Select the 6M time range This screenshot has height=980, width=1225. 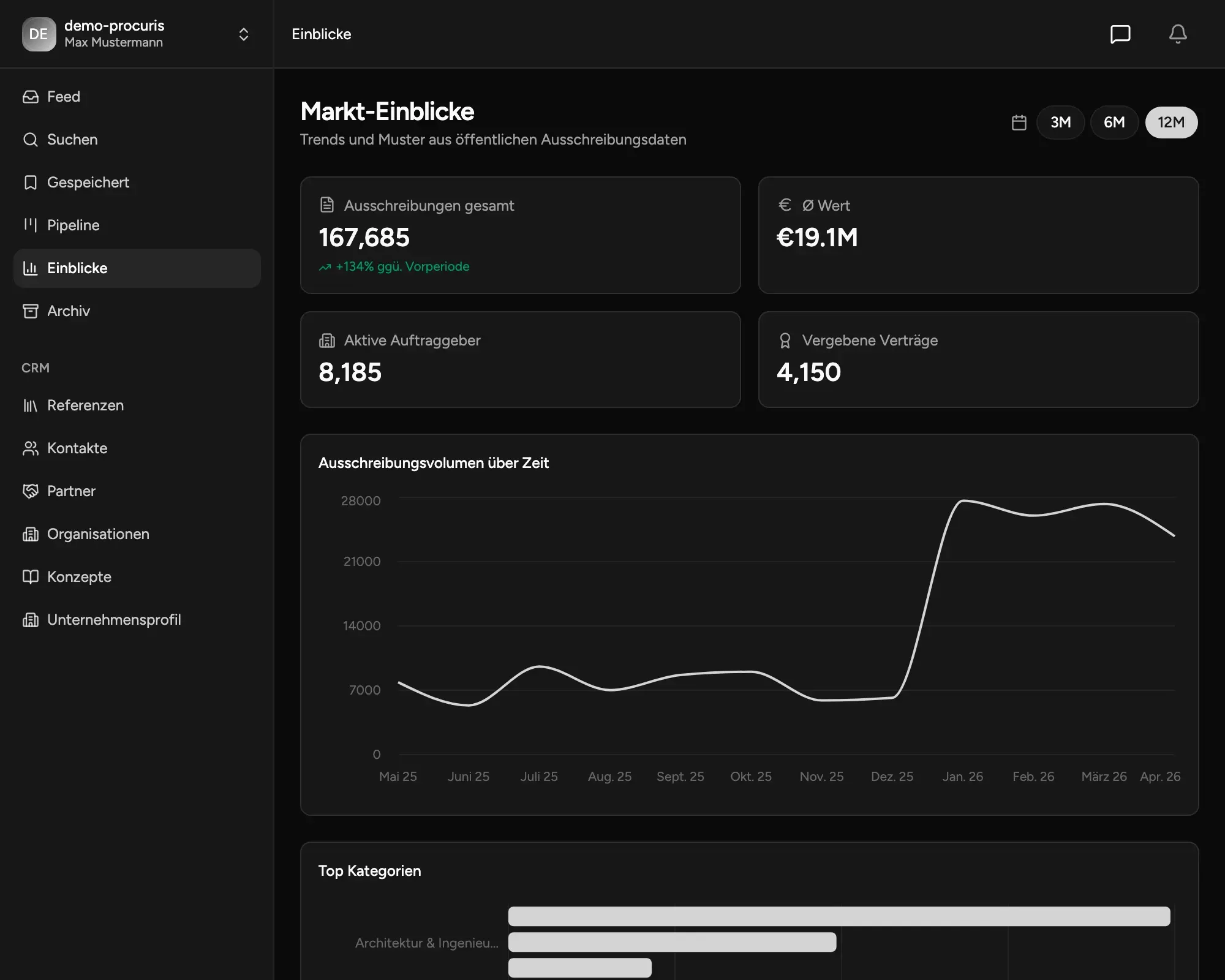pos(1114,123)
